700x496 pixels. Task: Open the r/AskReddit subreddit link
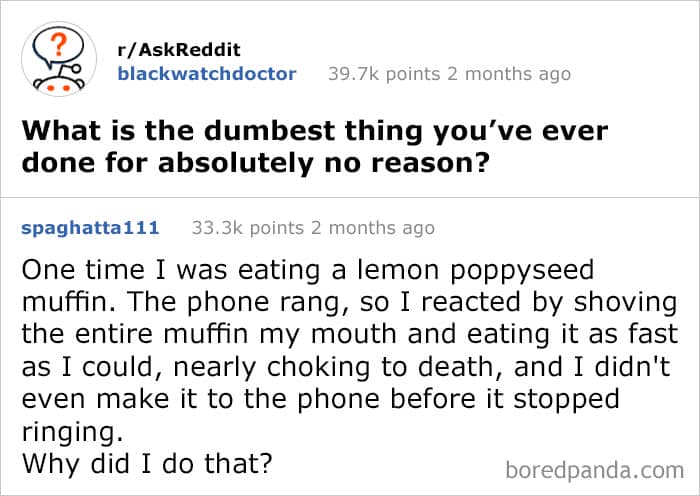tap(179, 50)
